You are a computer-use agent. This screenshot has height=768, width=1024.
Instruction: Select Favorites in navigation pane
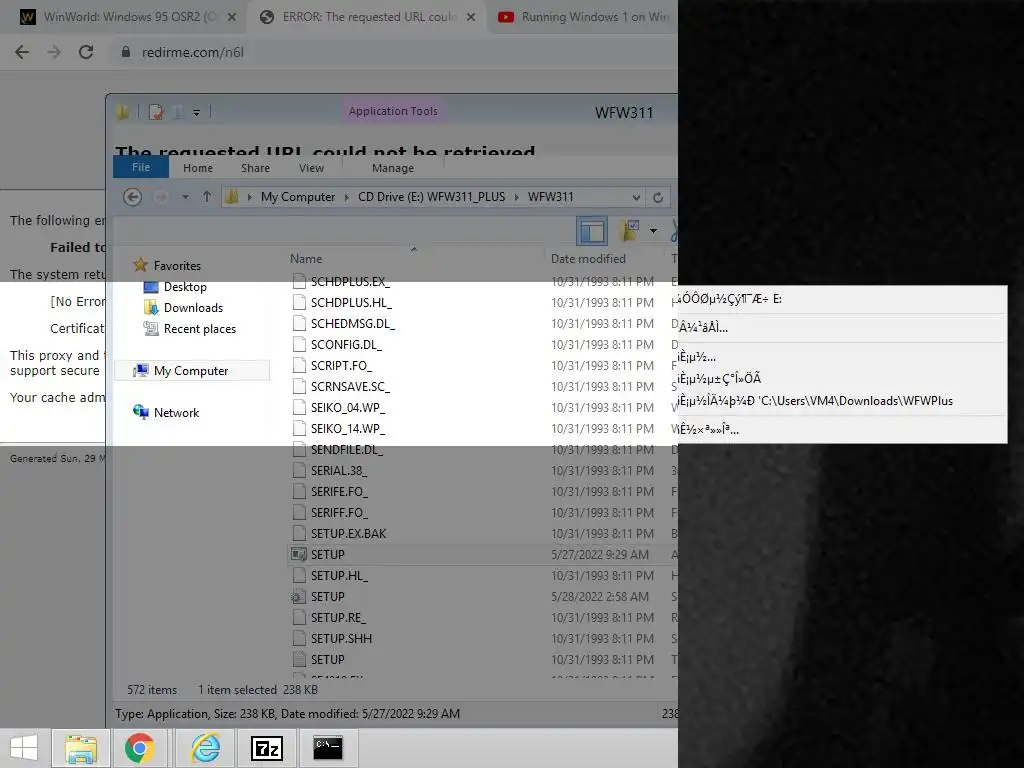[x=167, y=266]
